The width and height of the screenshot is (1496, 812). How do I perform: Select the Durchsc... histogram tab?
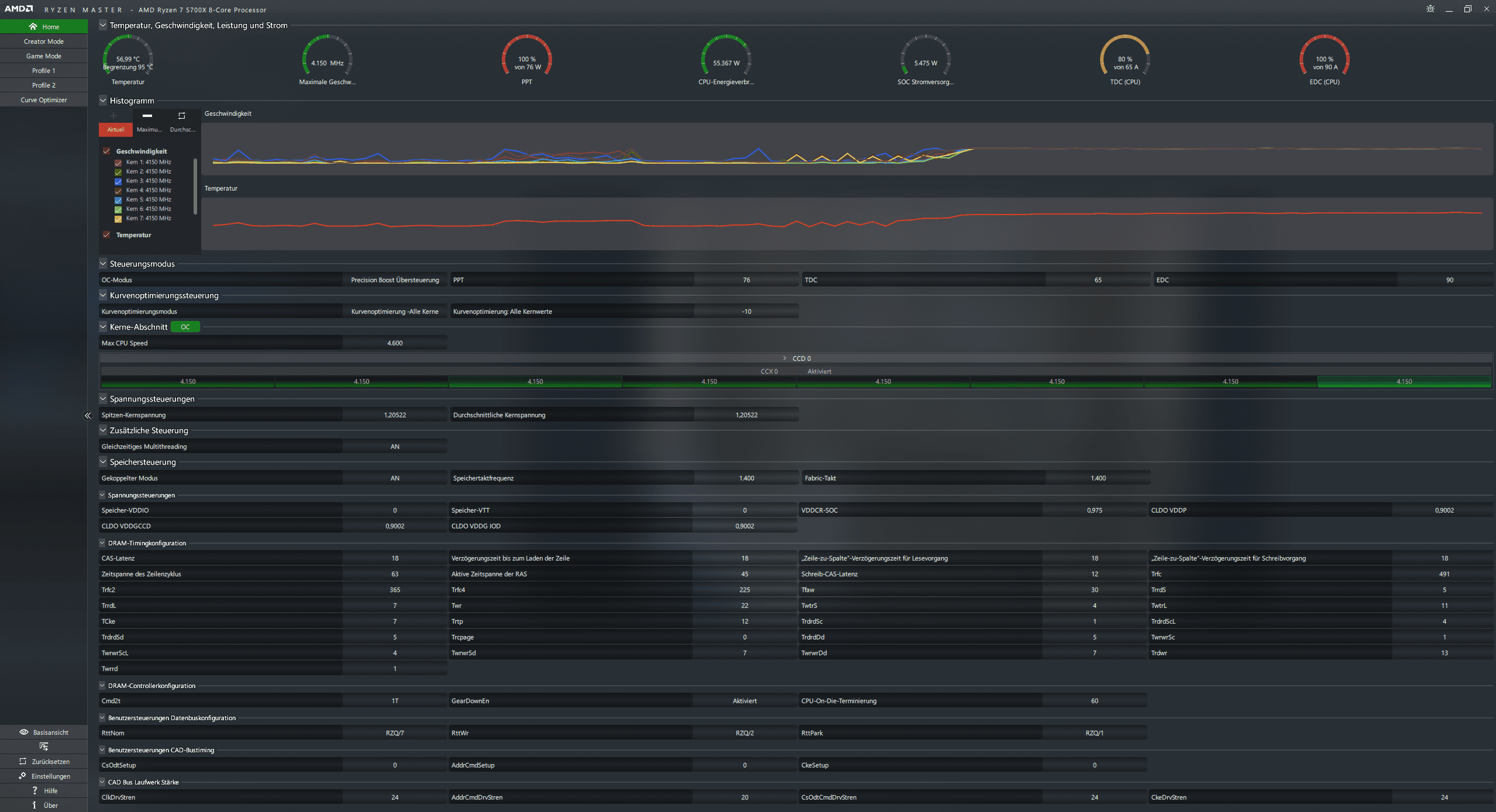click(182, 130)
